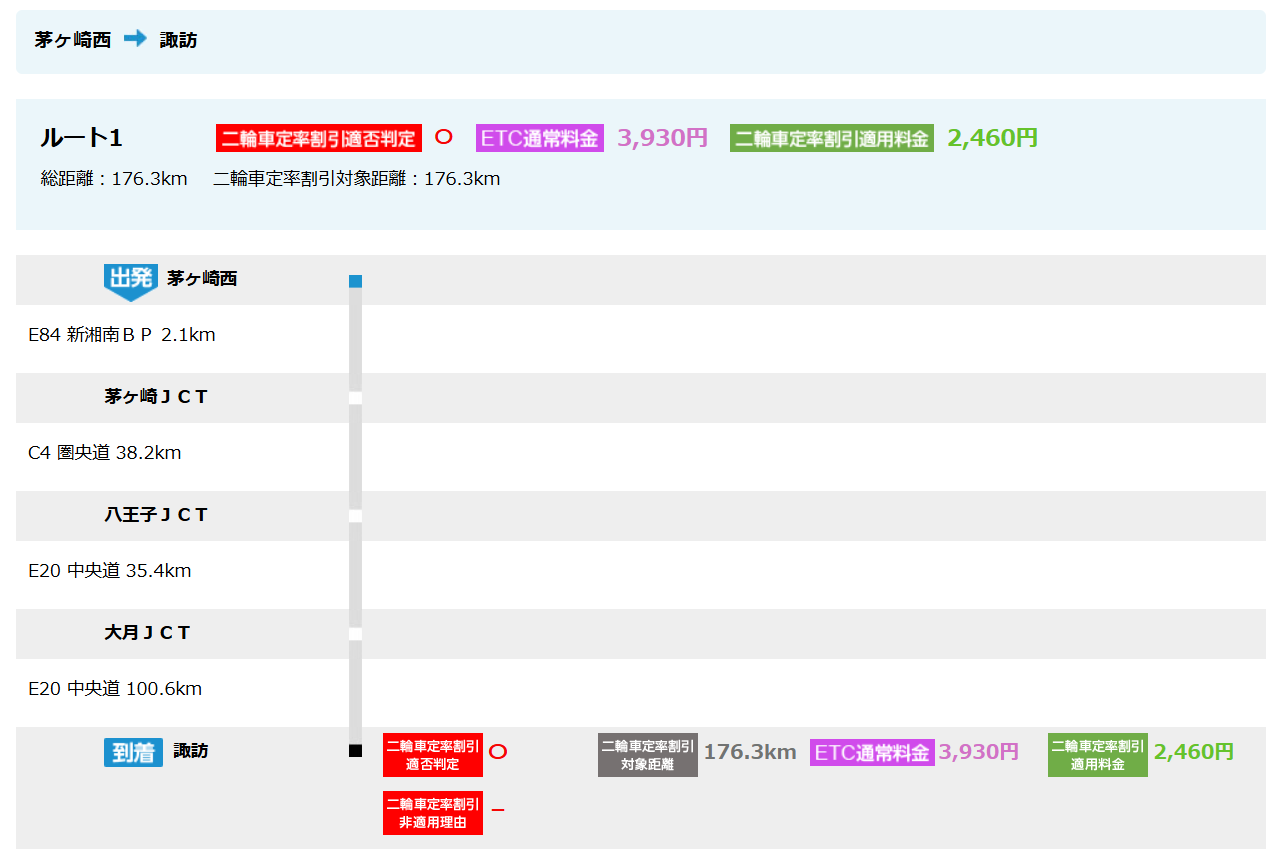
Task: Click the green 2,460円 price in arrival row
Action: (1193, 752)
